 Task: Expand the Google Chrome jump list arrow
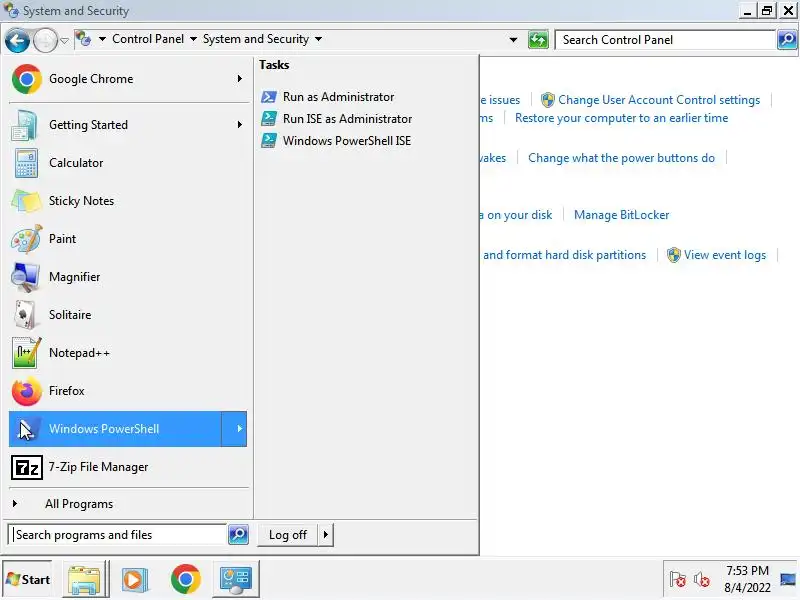coord(239,79)
